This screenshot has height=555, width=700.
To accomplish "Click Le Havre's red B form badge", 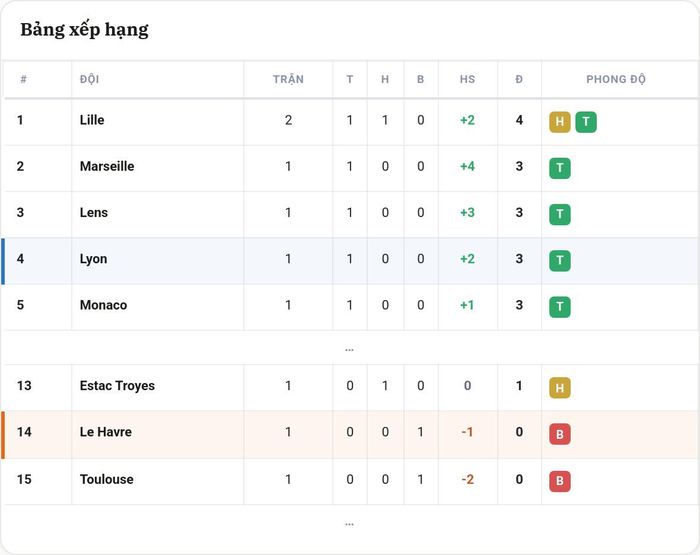I will pyautogui.click(x=559, y=434).
